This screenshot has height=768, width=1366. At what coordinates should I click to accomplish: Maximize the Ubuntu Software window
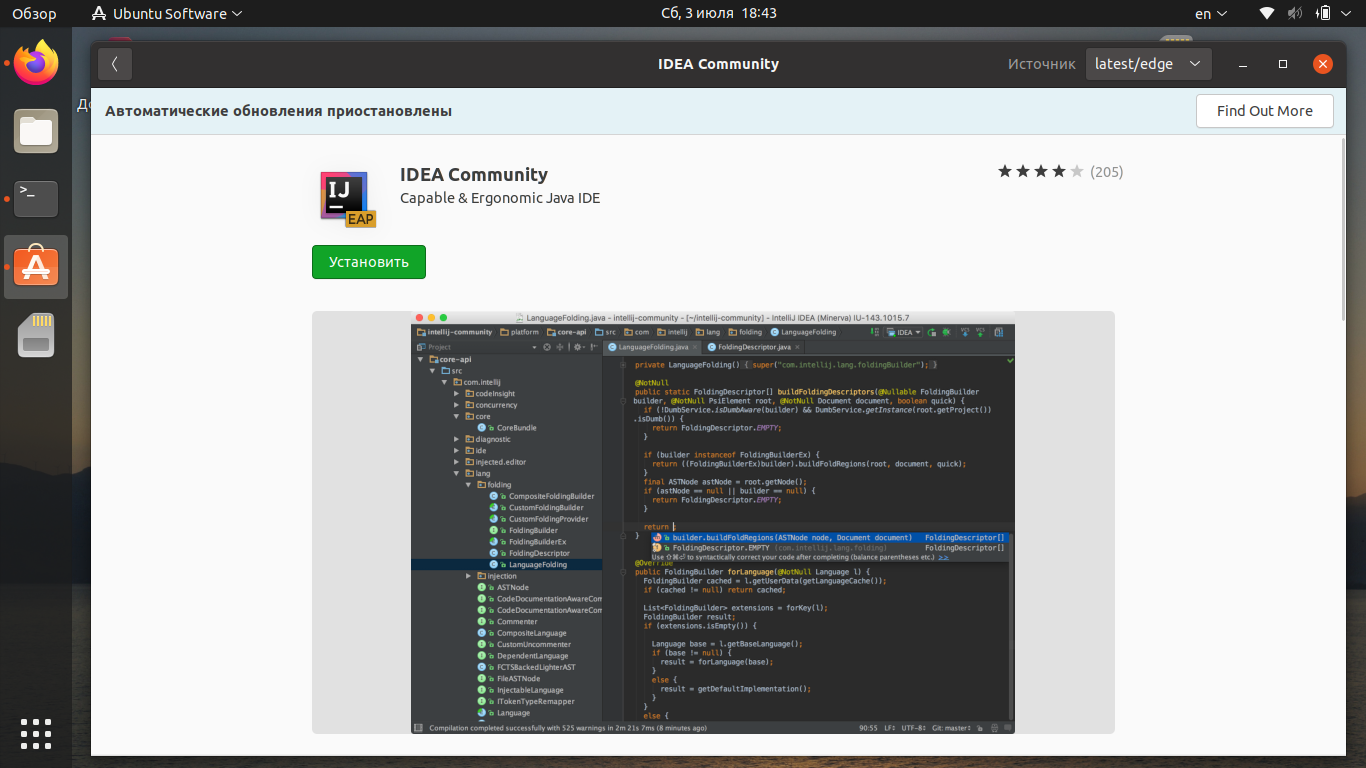click(1283, 64)
